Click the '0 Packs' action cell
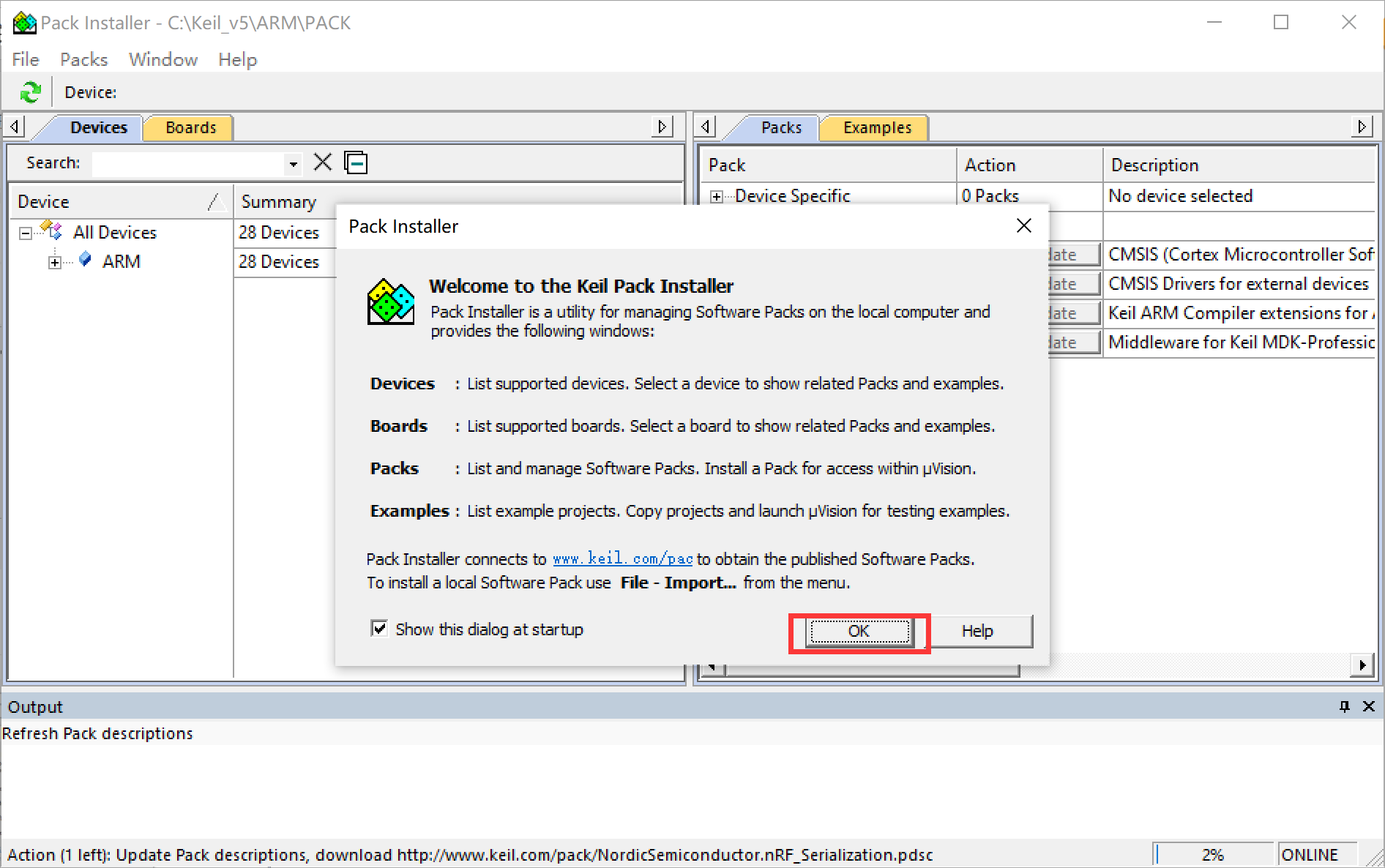Screen dimensions: 1385x868 tap(990, 196)
